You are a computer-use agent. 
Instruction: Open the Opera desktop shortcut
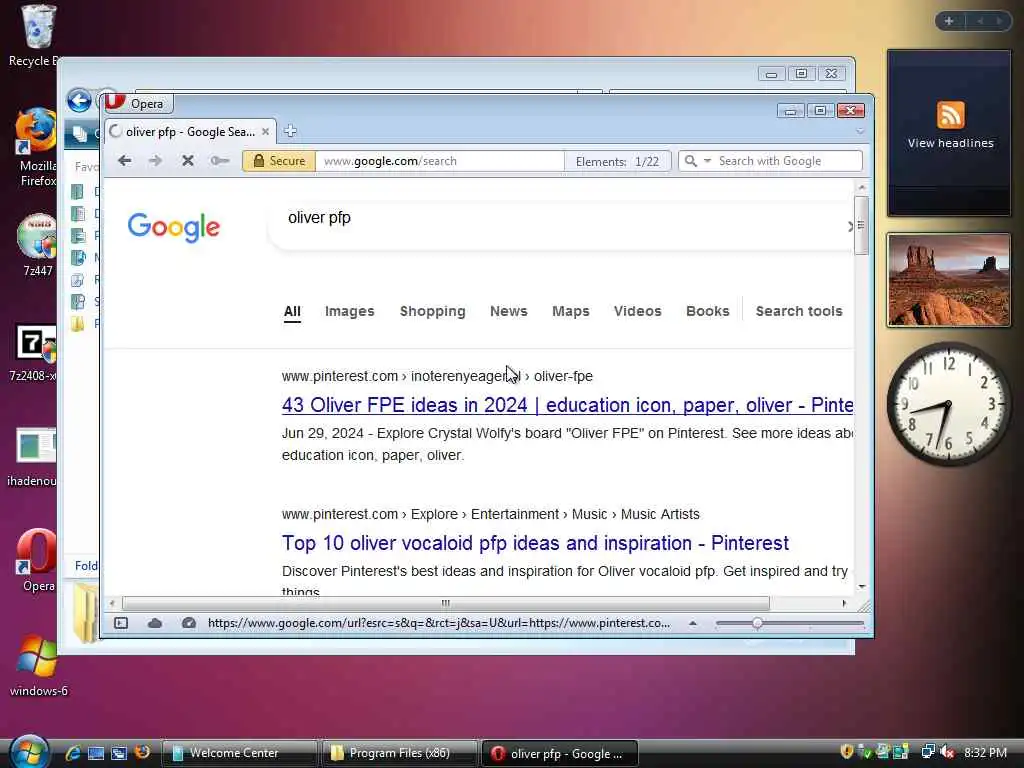click(x=37, y=560)
